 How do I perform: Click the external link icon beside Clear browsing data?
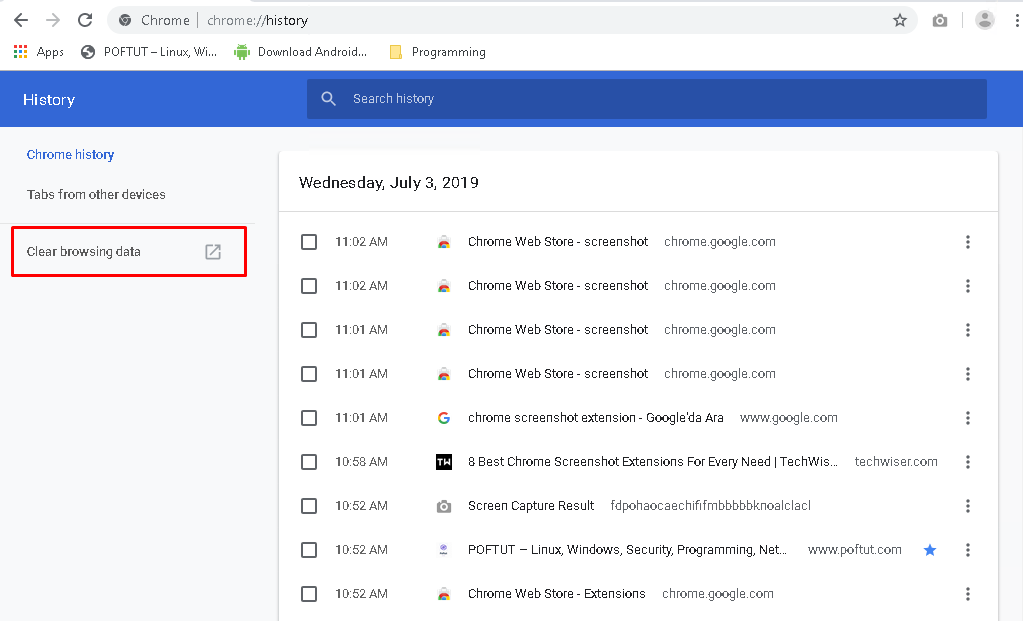click(x=213, y=252)
